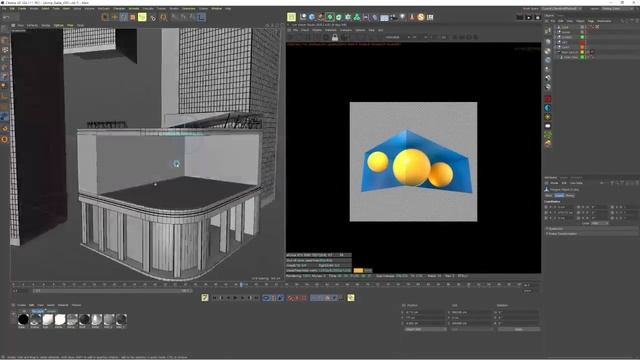Click the red square icon in side palette
640x360 pixels.
click(548, 99)
